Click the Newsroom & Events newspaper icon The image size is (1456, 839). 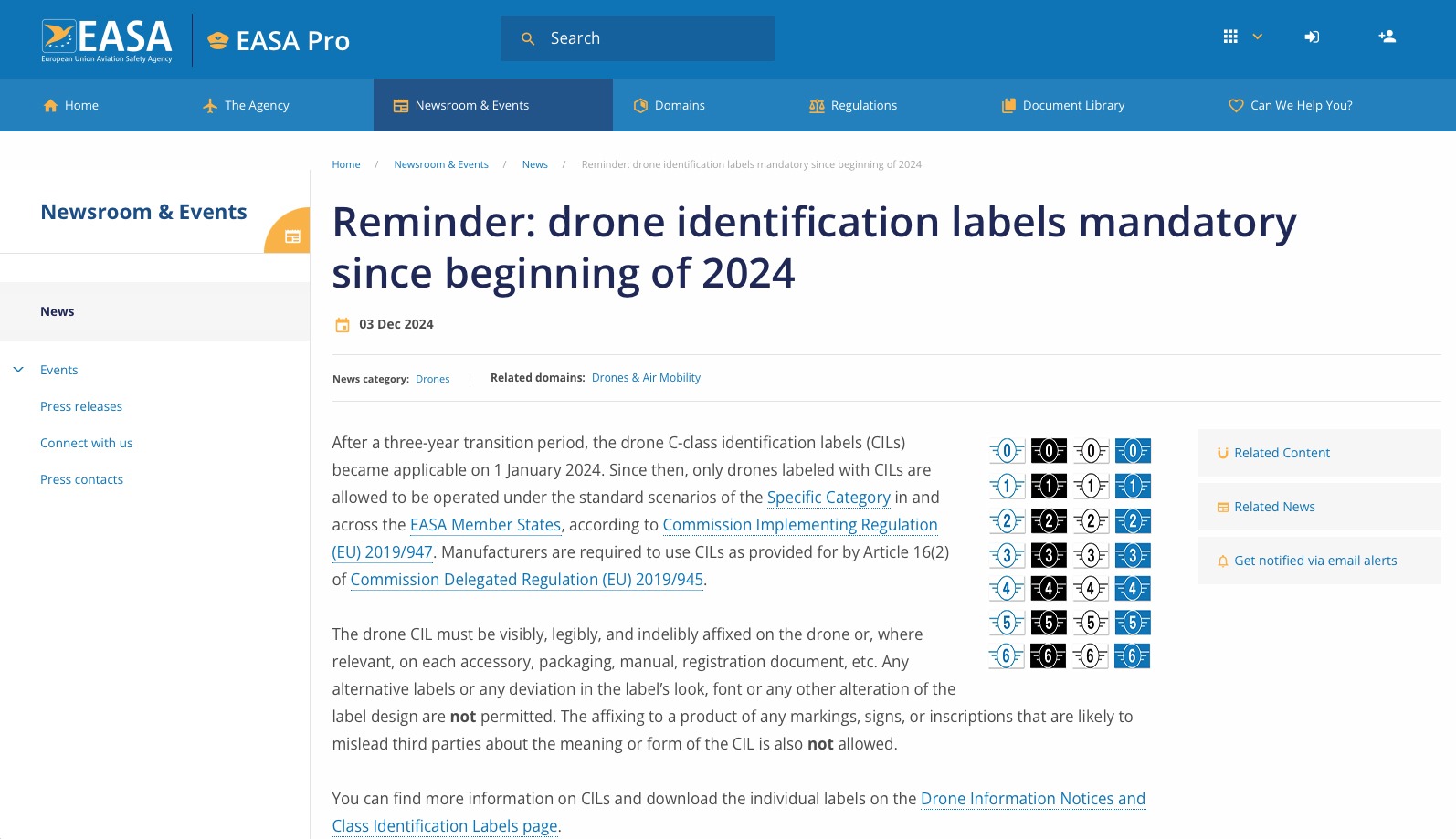click(x=401, y=106)
